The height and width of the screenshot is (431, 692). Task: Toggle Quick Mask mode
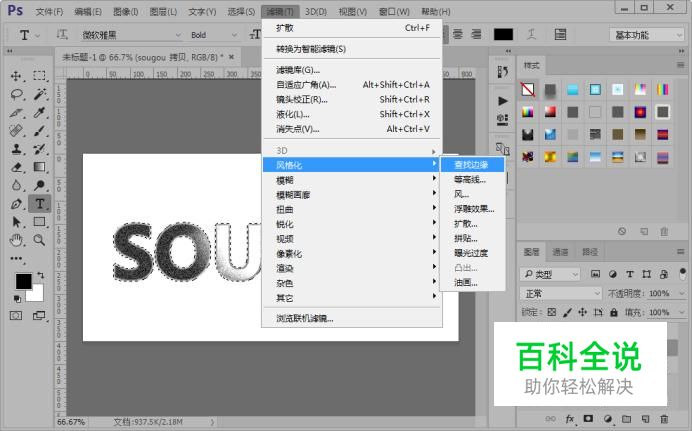[x=16, y=315]
